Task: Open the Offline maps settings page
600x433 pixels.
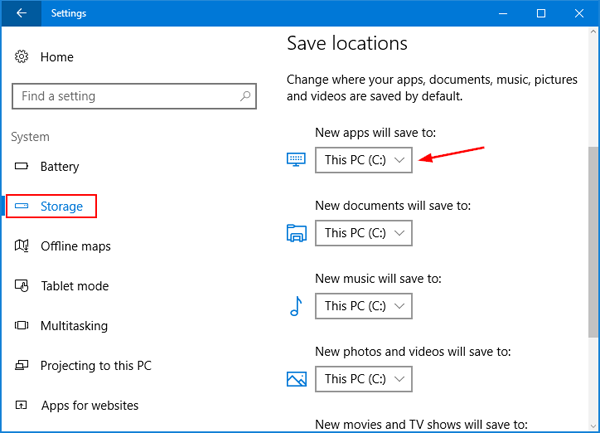Action: (x=75, y=246)
